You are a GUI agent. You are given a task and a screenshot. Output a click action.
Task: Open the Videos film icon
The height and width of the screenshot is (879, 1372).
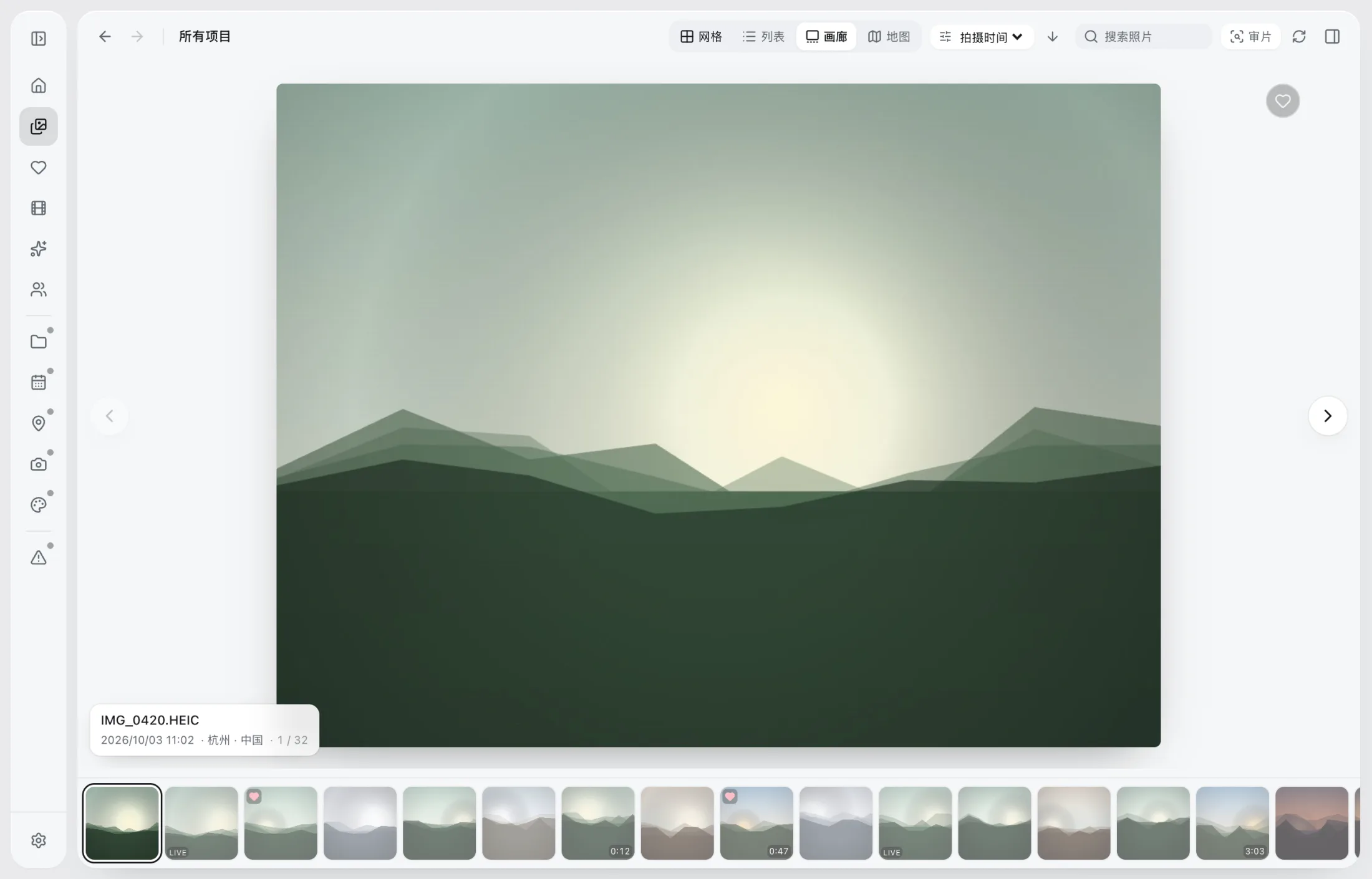click(x=38, y=208)
